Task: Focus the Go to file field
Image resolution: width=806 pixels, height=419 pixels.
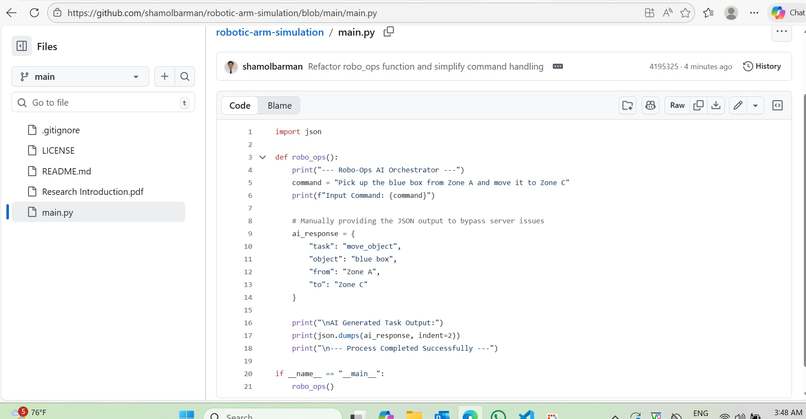Action: pyautogui.click(x=103, y=103)
